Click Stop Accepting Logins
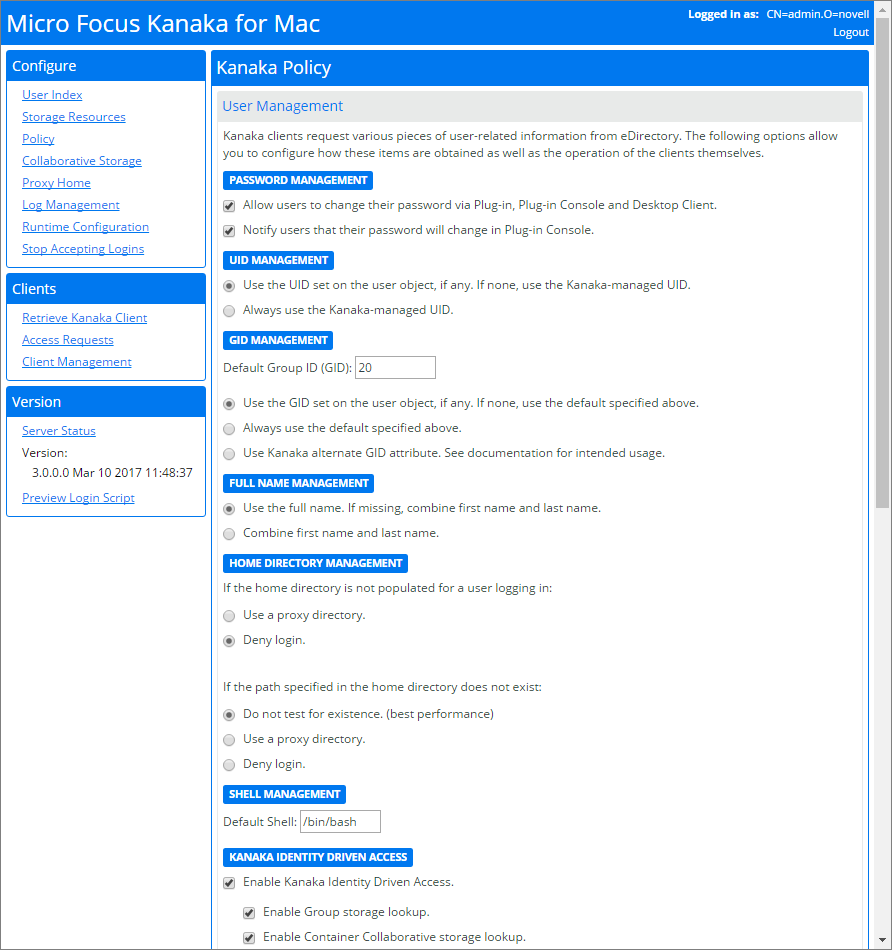The width and height of the screenshot is (893, 950). click(83, 248)
